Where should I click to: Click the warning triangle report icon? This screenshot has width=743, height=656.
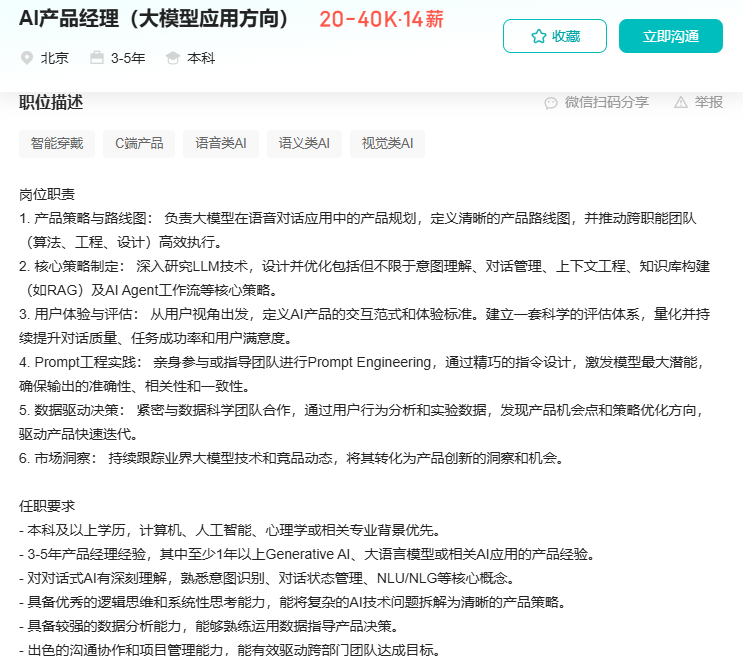[680, 102]
